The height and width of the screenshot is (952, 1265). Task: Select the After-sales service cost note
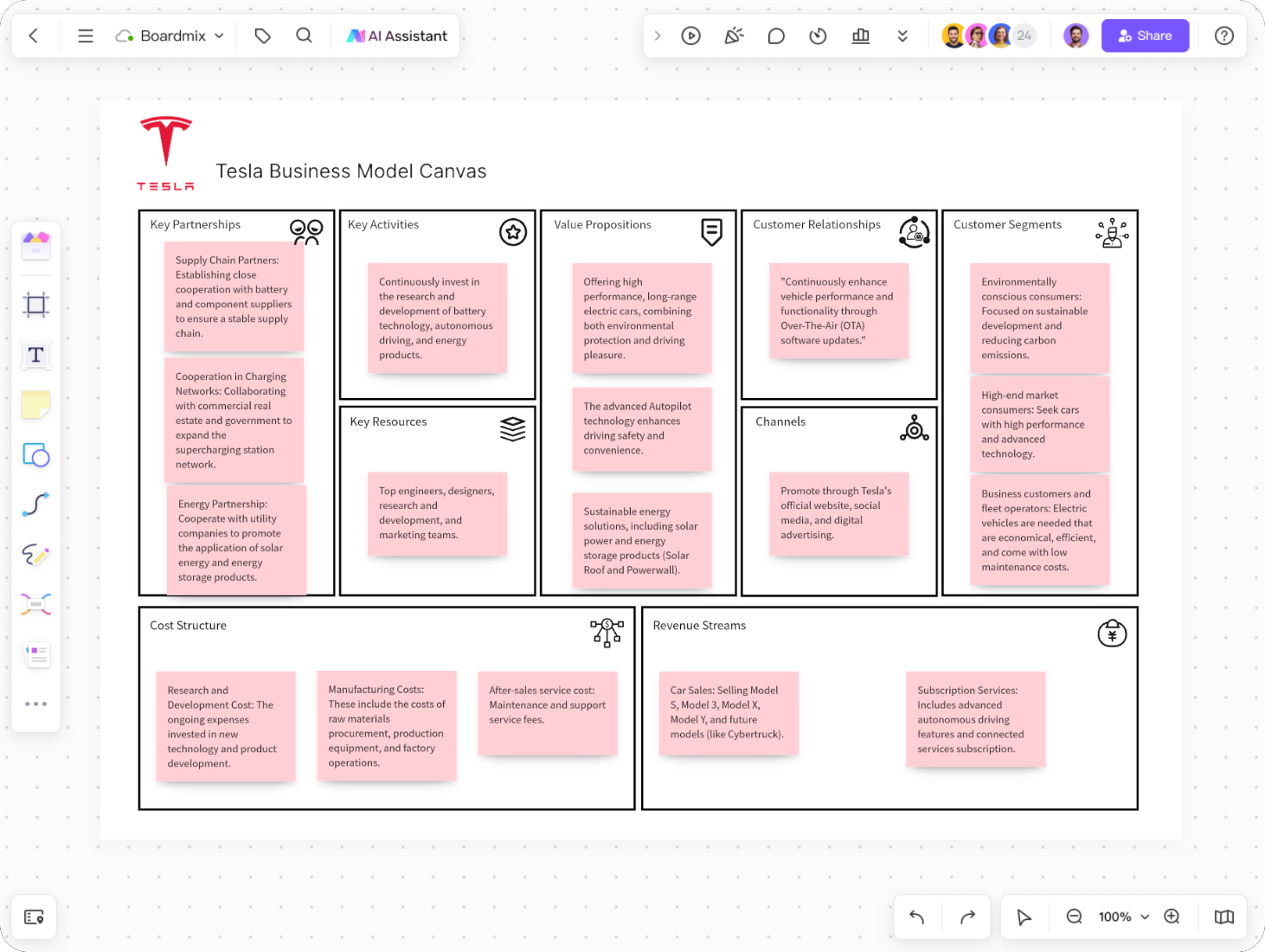[548, 714]
